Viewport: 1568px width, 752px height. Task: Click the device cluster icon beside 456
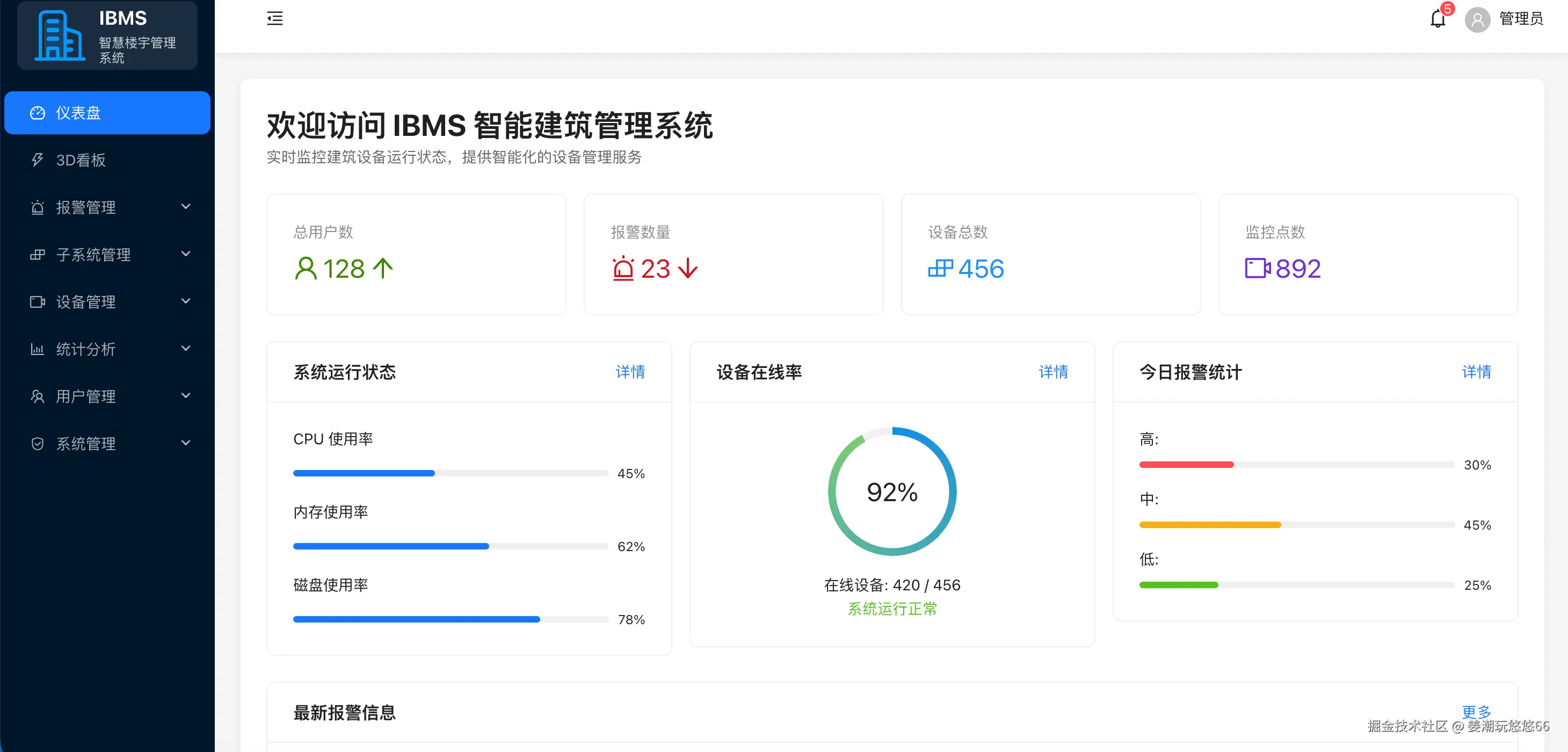click(x=940, y=269)
